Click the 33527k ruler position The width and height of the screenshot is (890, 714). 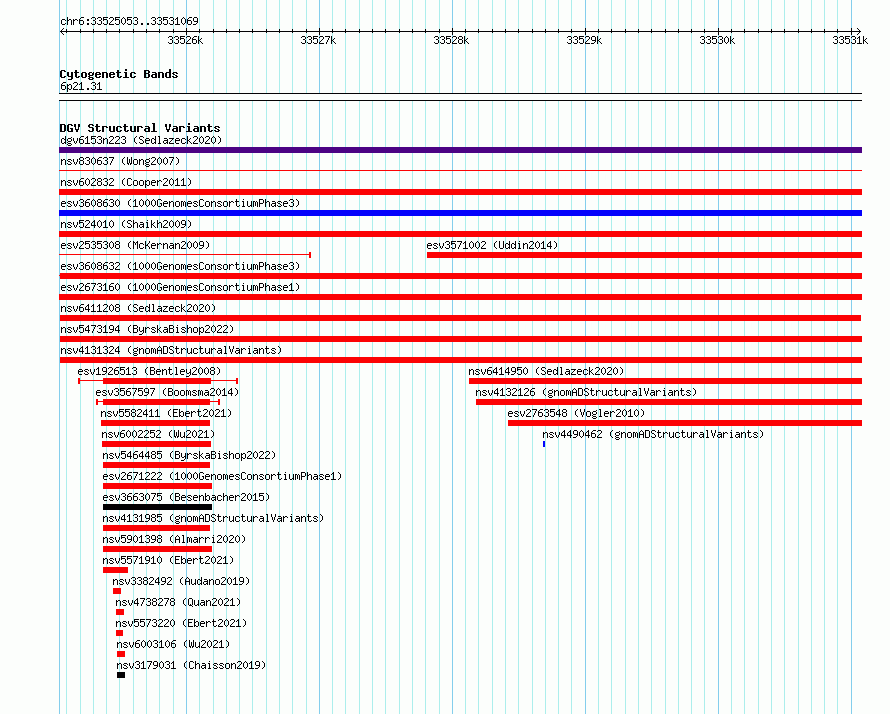pyautogui.click(x=318, y=40)
